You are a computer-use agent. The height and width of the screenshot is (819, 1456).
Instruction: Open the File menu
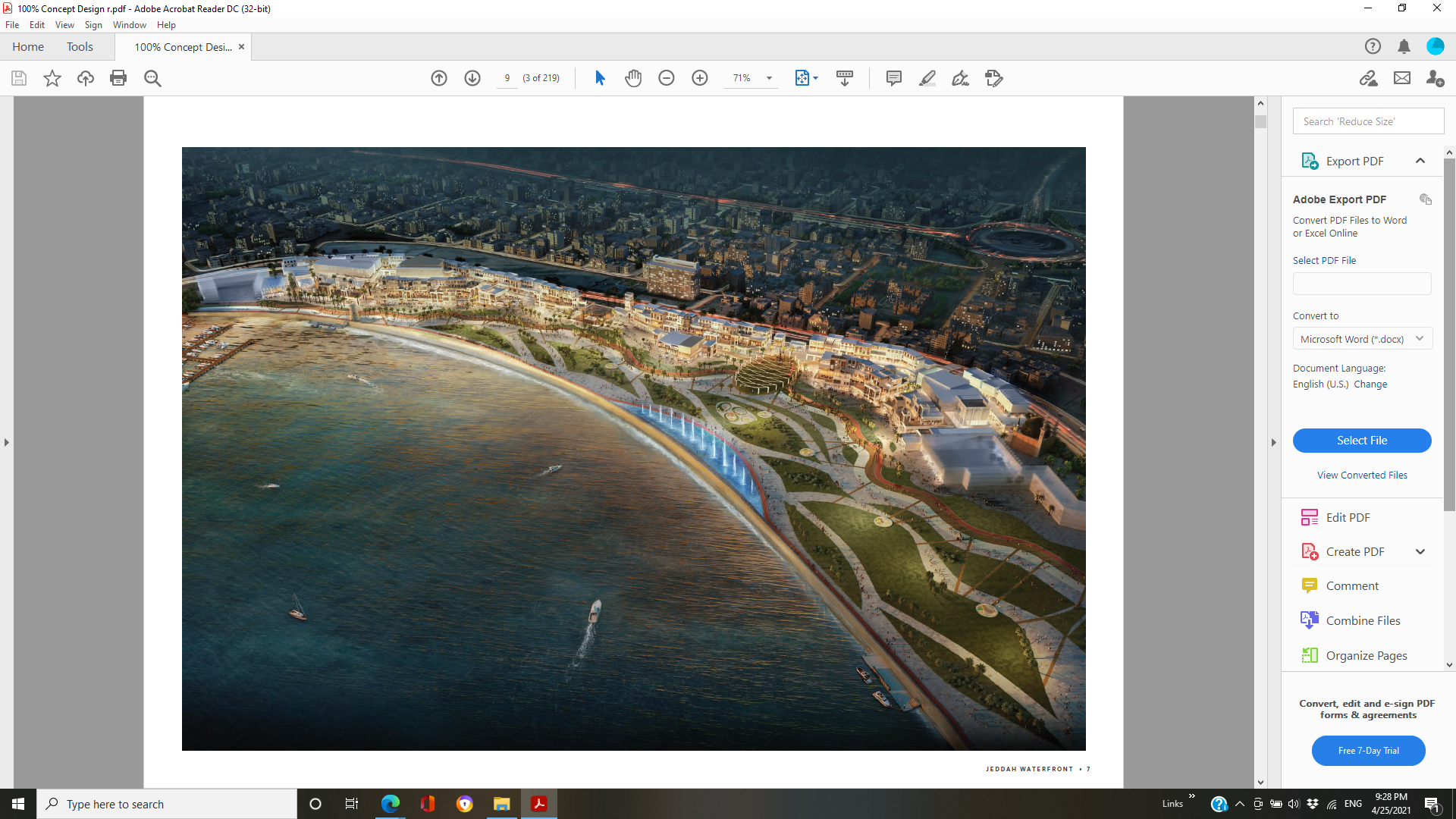[12, 25]
